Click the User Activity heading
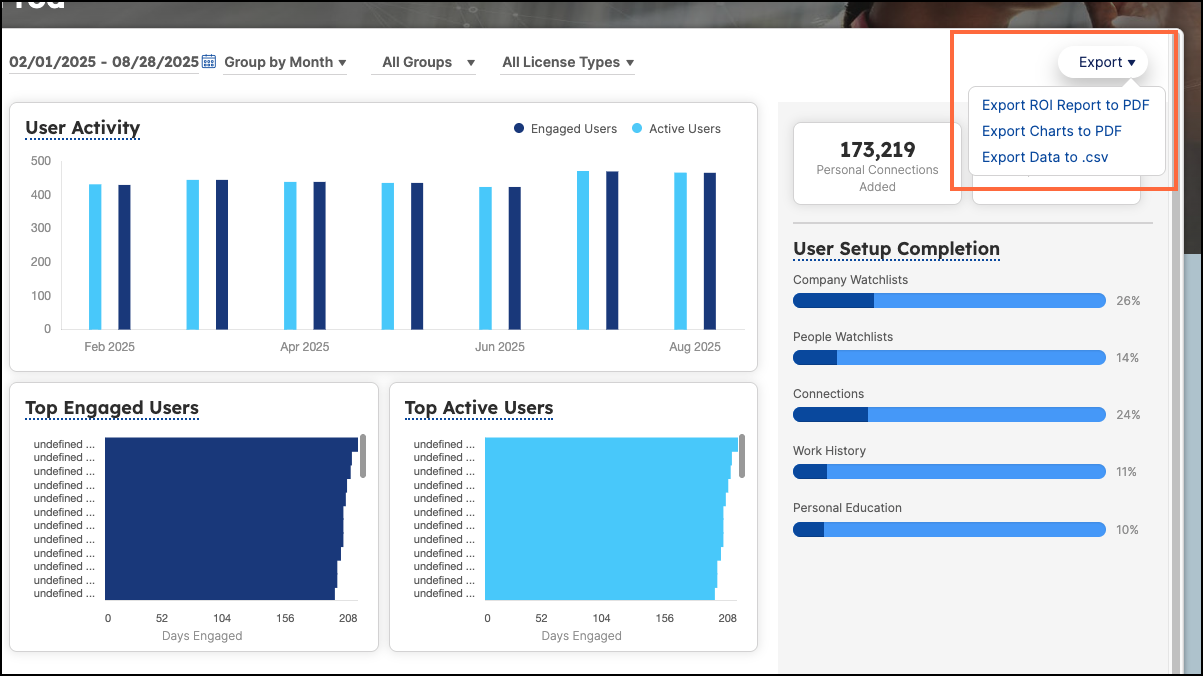Image resolution: width=1203 pixels, height=676 pixels. pyautogui.click(x=83, y=128)
